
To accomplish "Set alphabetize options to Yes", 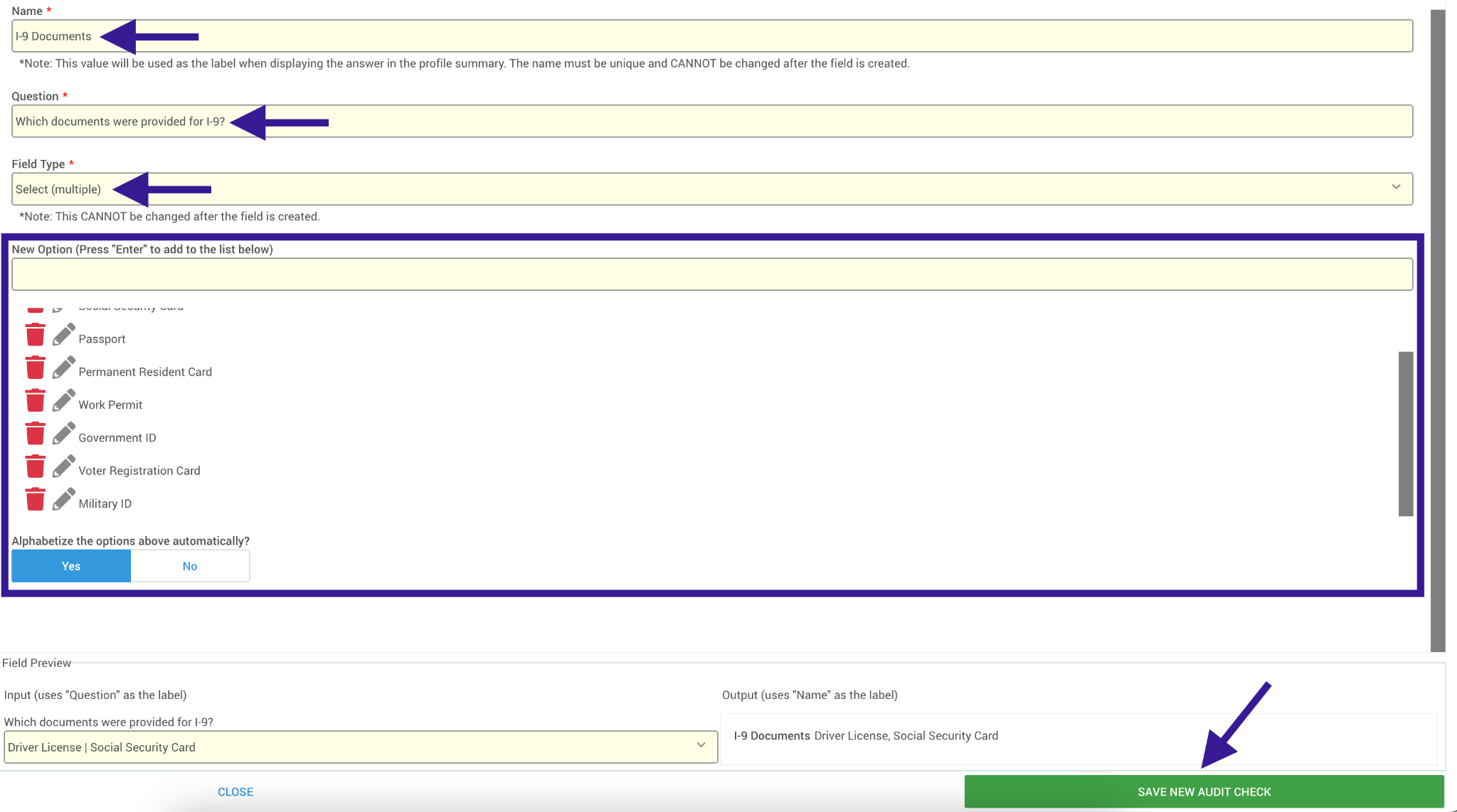I will point(71,566).
